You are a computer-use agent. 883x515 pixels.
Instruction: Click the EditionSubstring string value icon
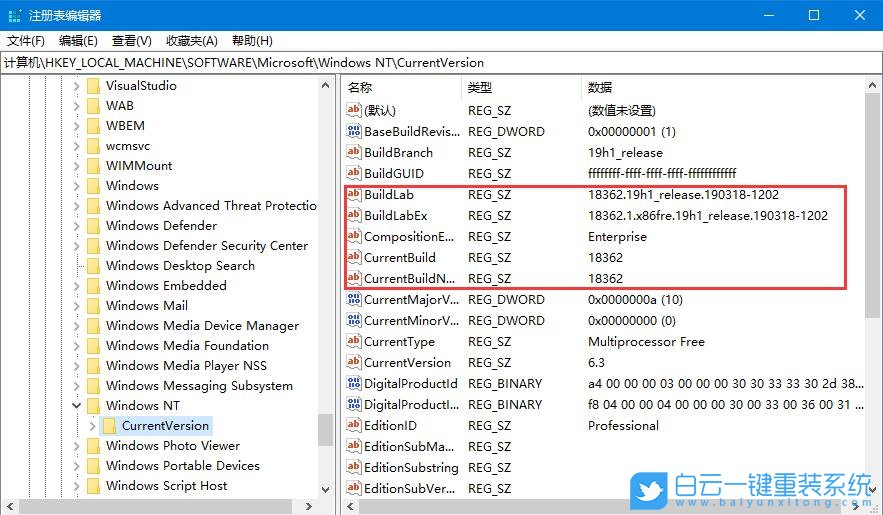click(354, 467)
